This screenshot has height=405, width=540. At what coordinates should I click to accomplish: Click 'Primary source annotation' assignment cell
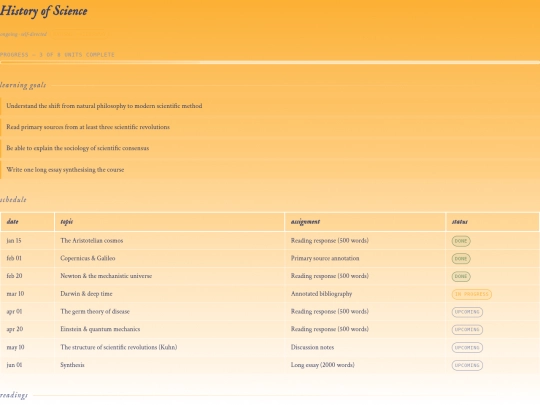click(365, 258)
